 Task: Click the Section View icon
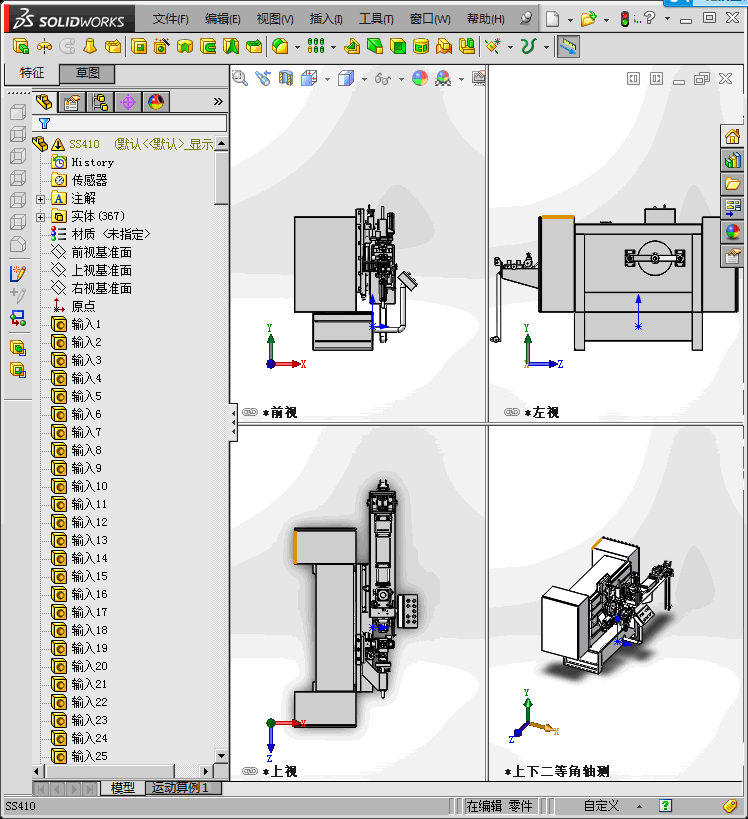pyautogui.click(x=286, y=78)
